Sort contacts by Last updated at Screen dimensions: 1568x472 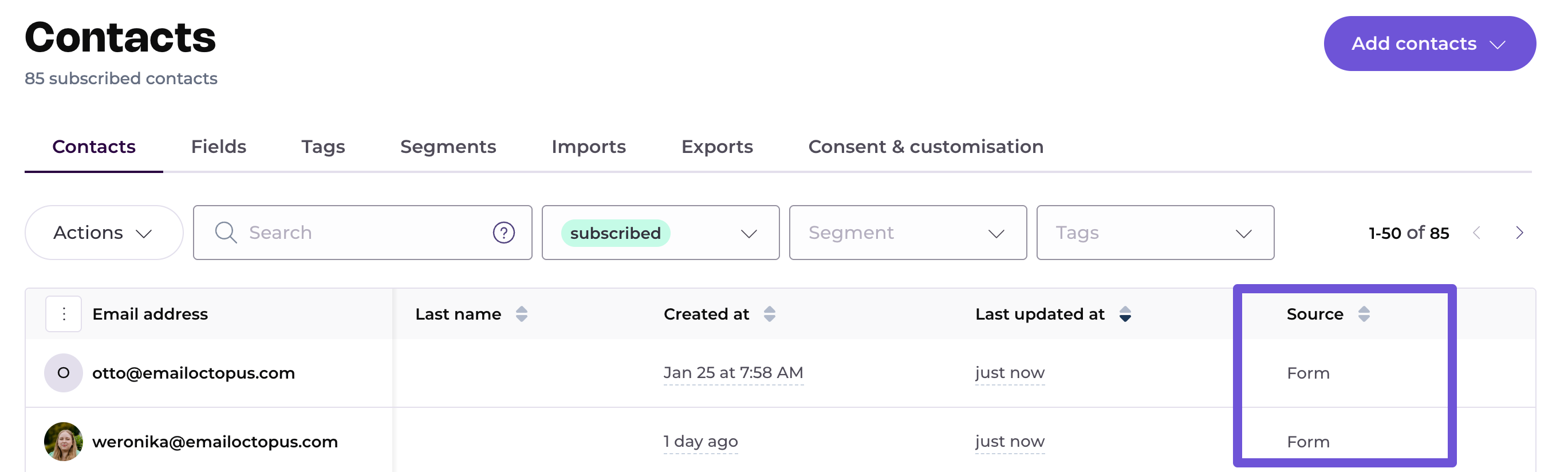point(1125,314)
